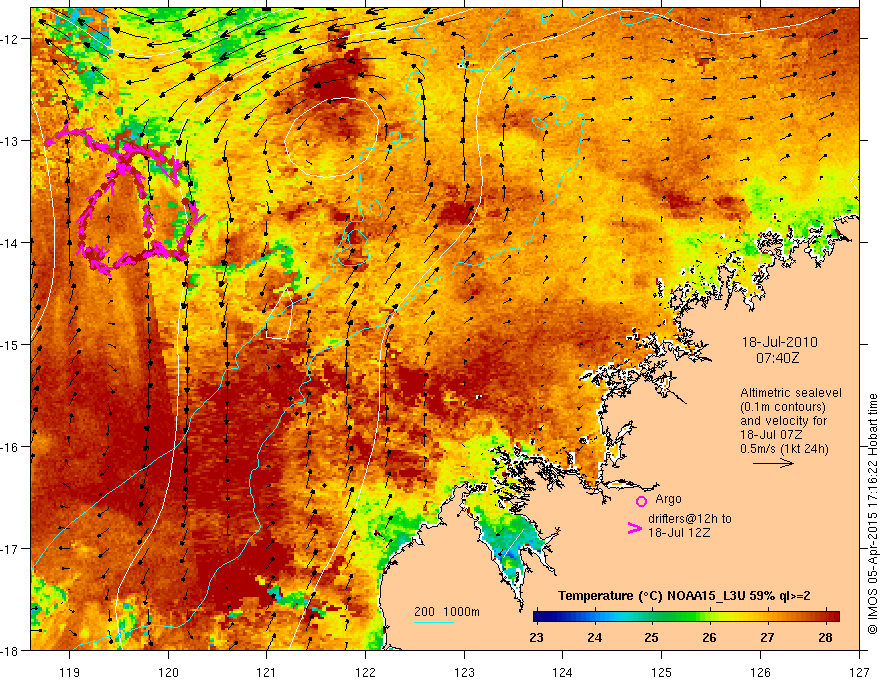This screenshot has width=880, height=680.
Task: Click the -18 latitude axis label
Action: pyautogui.click(x=11, y=651)
